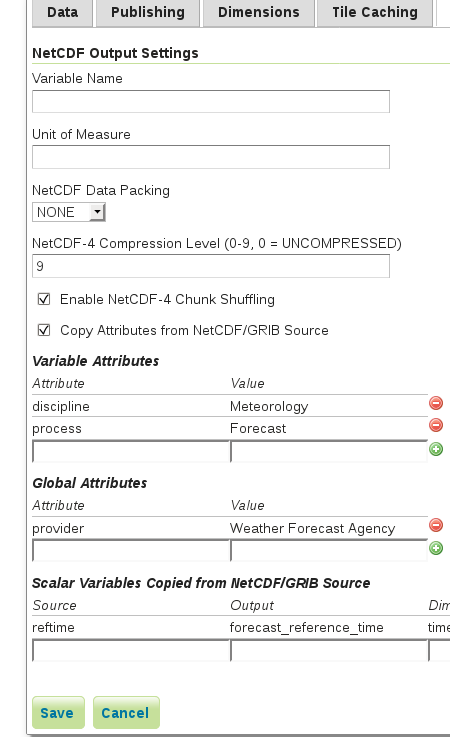Switch to the Data tab
Screen dimensions: 450x737
(63, 12)
